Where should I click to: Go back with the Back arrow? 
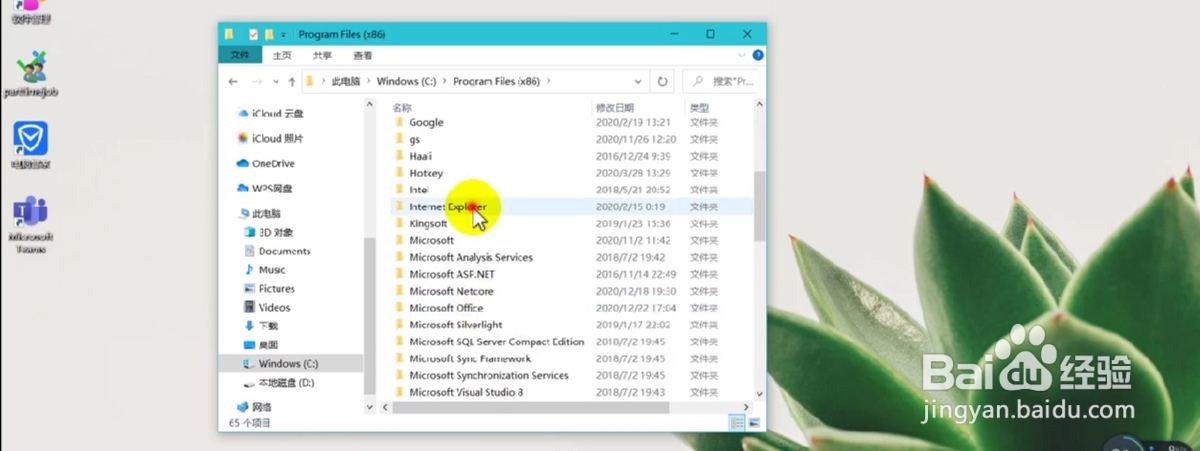click(232, 81)
